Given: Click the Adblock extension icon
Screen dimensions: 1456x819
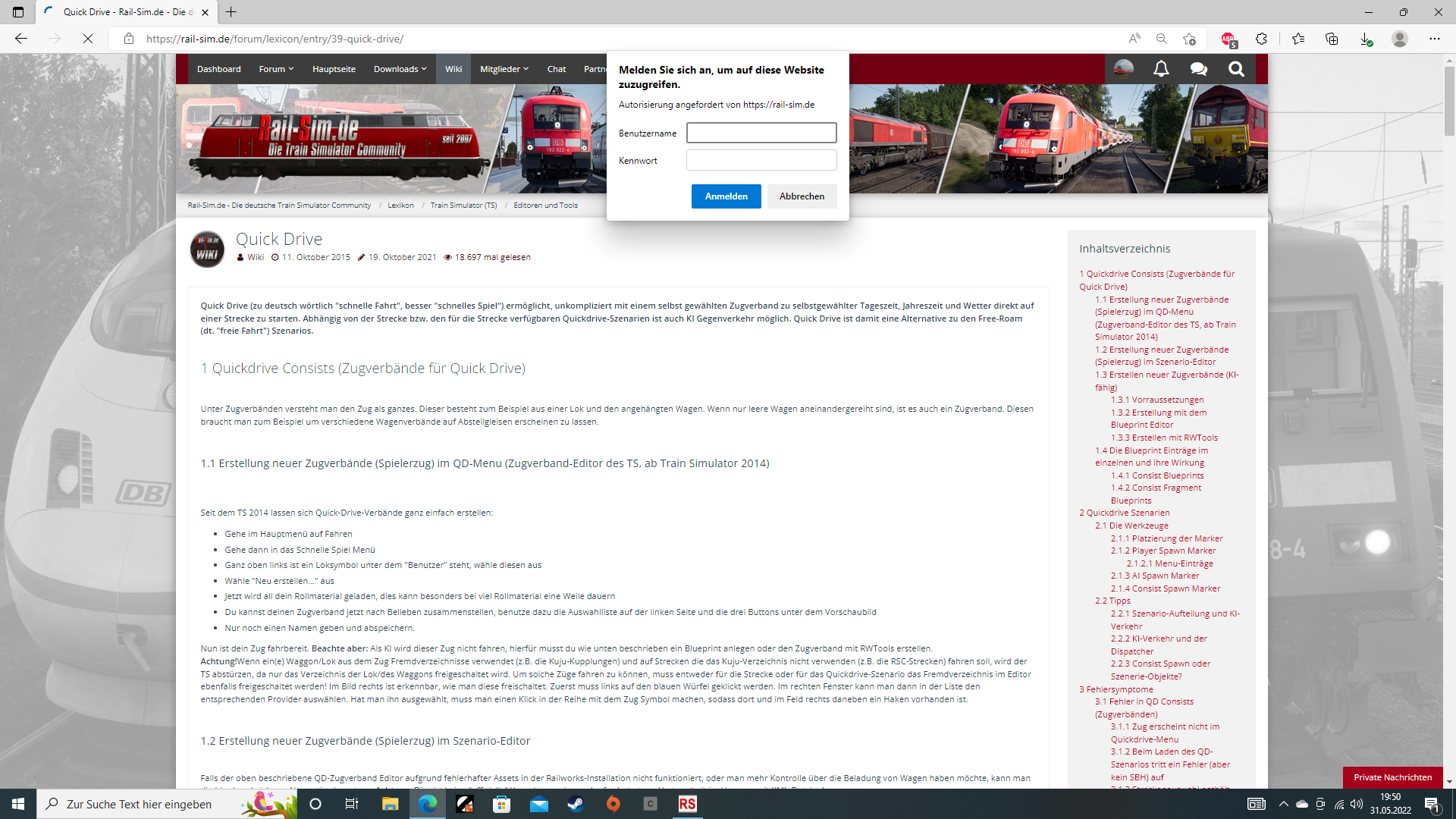Looking at the screenshot, I should 1228,39.
